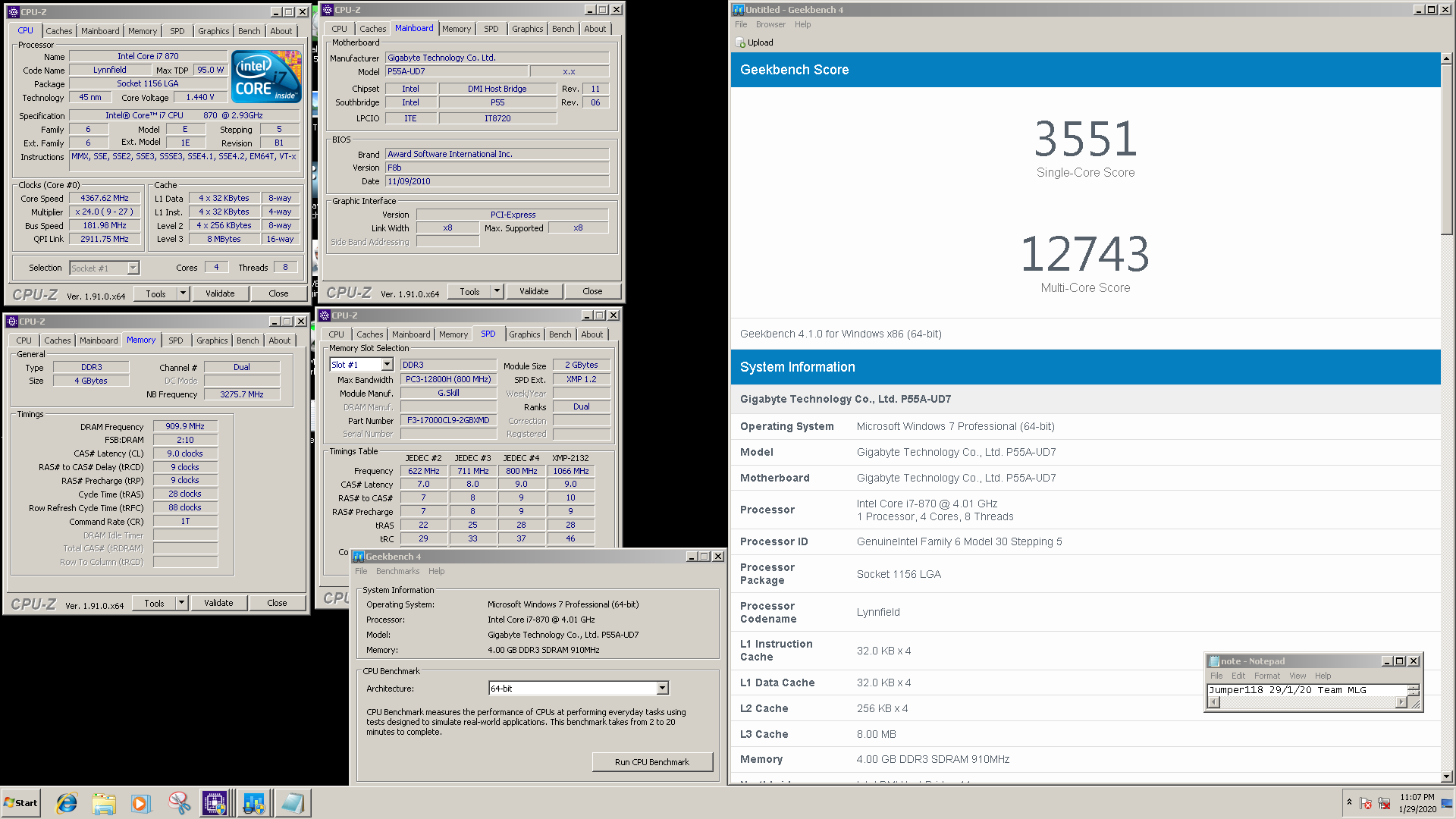Expand Tools arrow in CPU-Z CPU window
The height and width of the screenshot is (819, 1456).
pos(183,293)
